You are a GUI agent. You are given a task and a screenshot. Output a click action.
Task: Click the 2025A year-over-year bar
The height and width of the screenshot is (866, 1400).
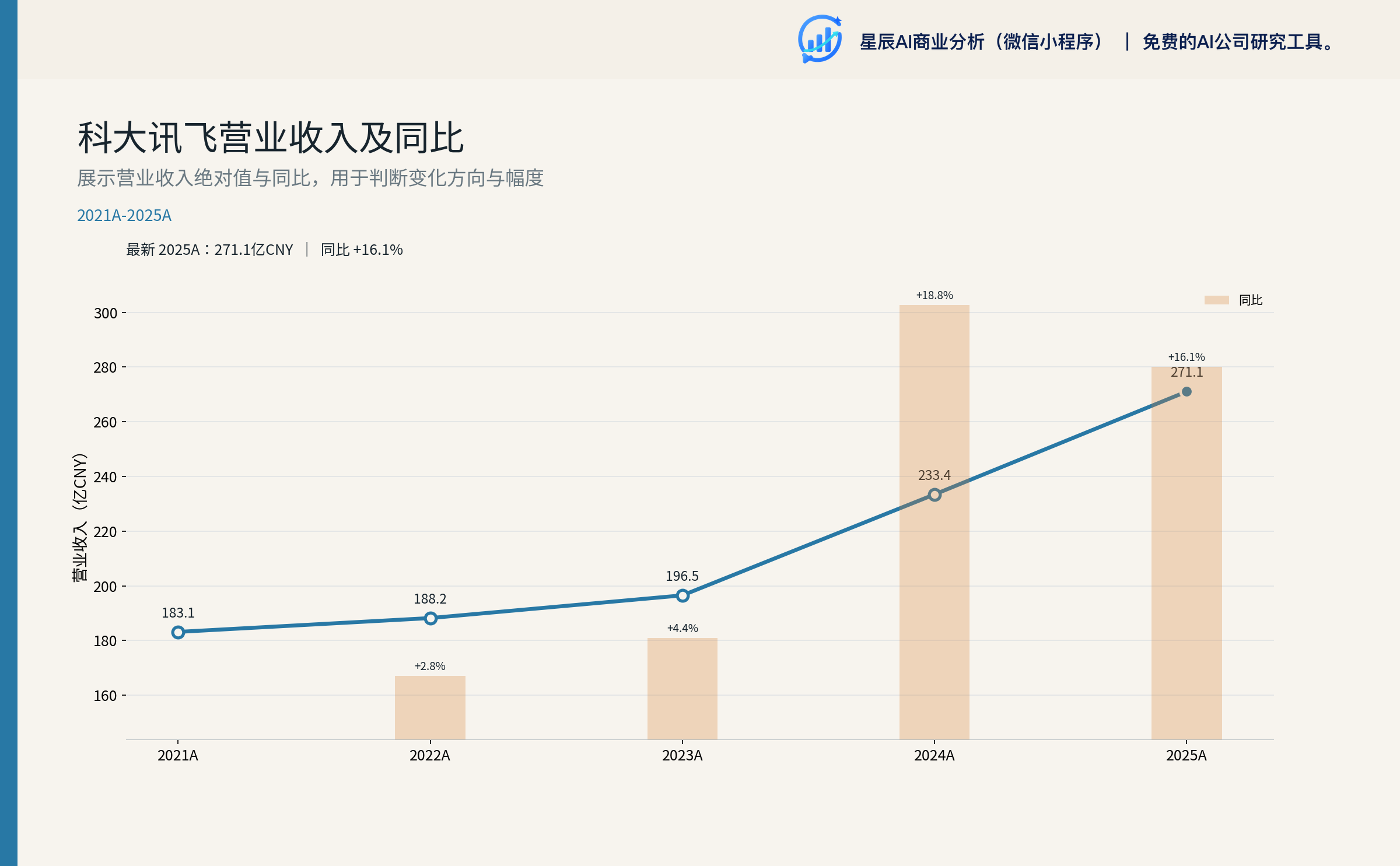pyautogui.click(x=1186, y=553)
